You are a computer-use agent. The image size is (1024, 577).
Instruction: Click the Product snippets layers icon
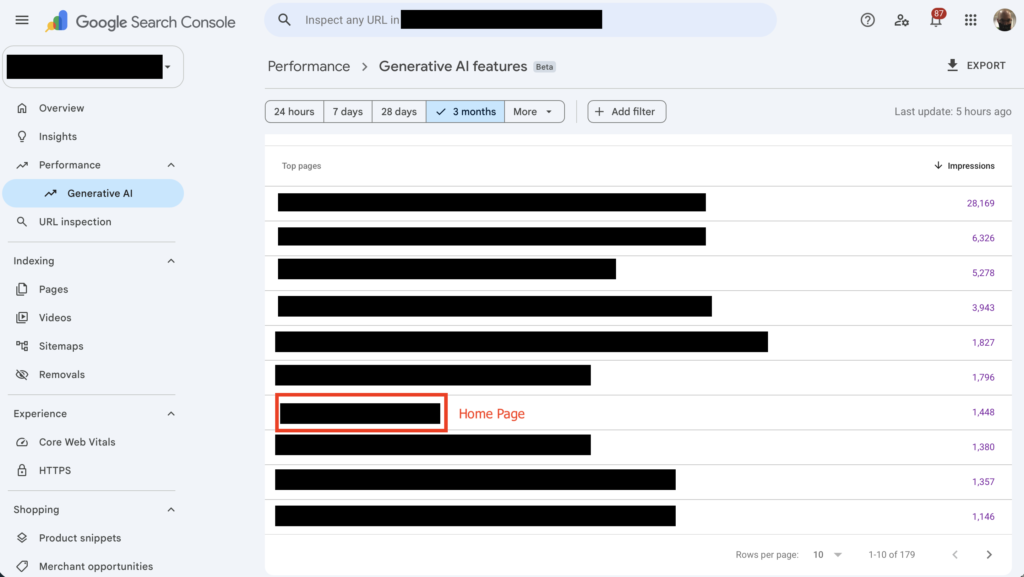(22, 538)
